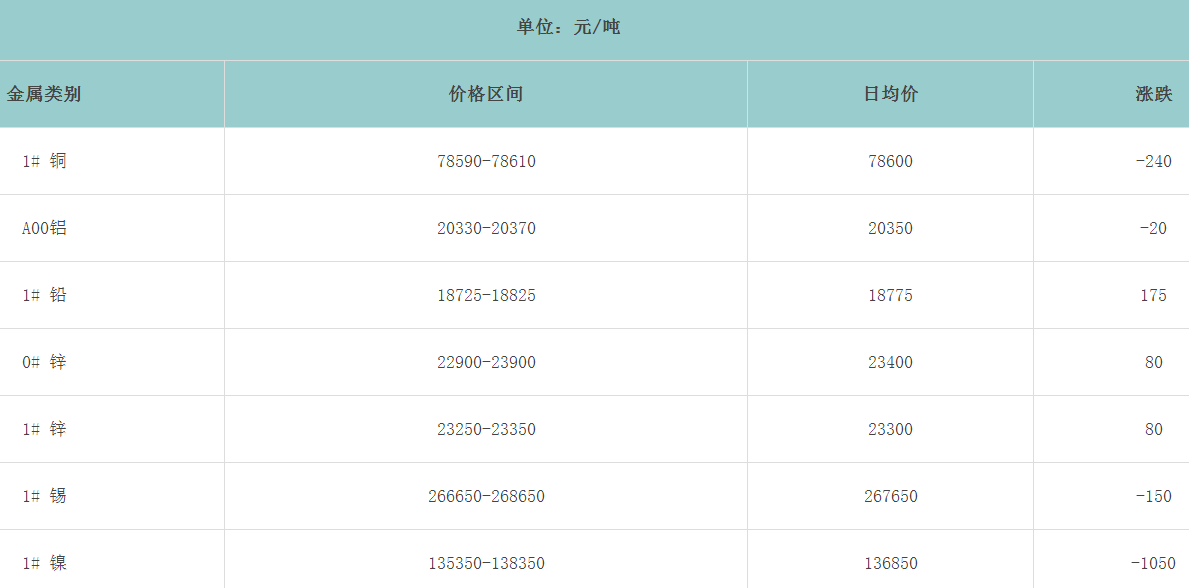Image resolution: width=1189 pixels, height=588 pixels.
Task: Select the 日均价 column header
Action: tap(890, 94)
